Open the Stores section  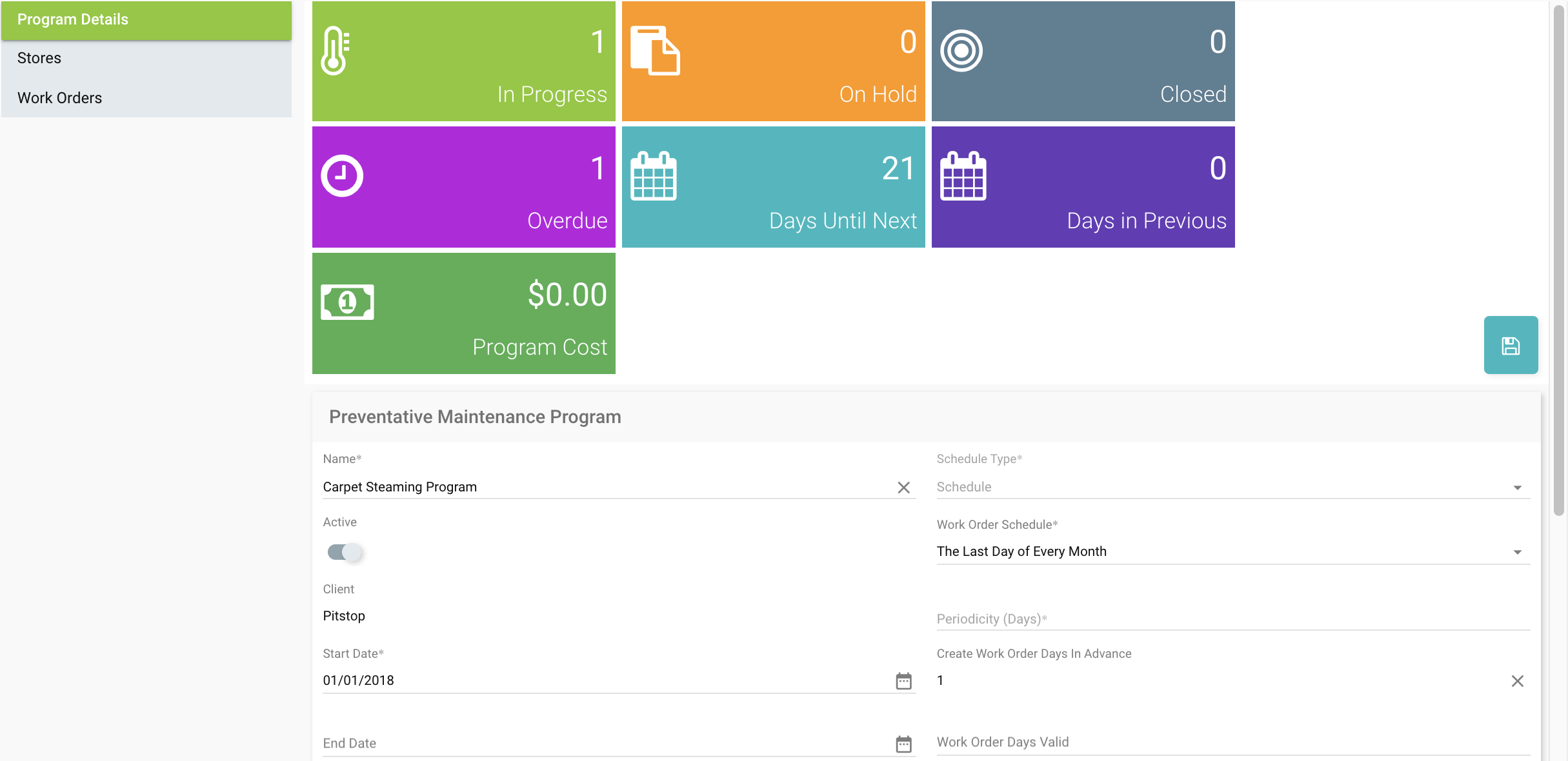[x=146, y=58]
